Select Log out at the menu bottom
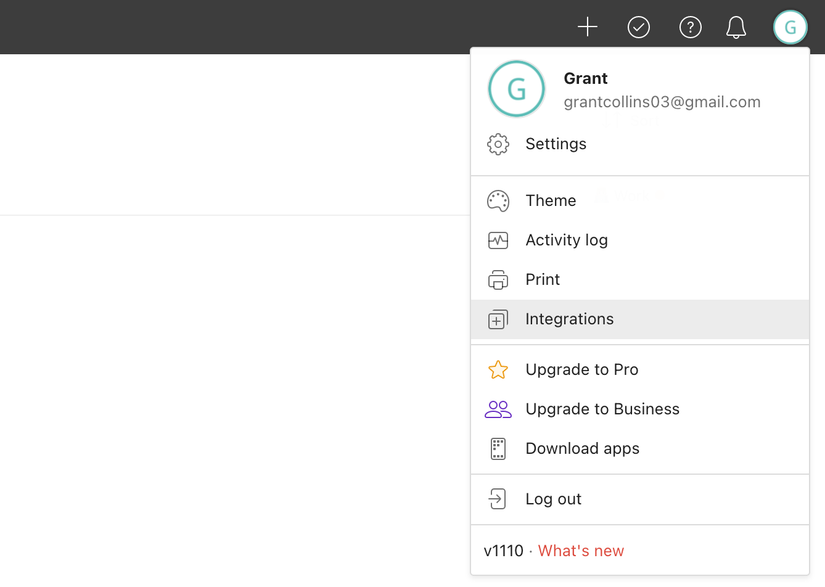Image resolution: width=825 pixels, height=587 pixels. tap(552, 498)
